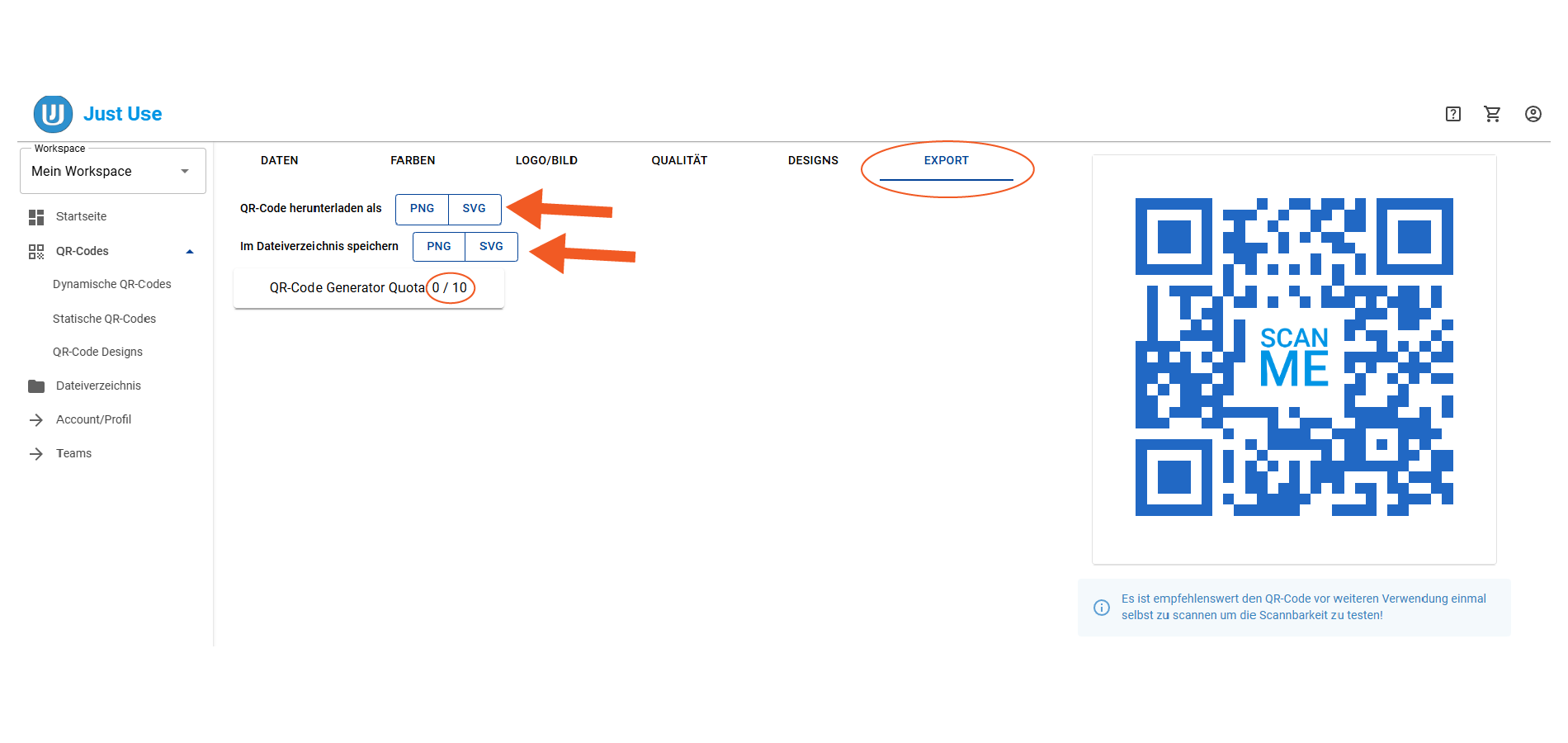Click the Just Use brand title

pos(123,114)
